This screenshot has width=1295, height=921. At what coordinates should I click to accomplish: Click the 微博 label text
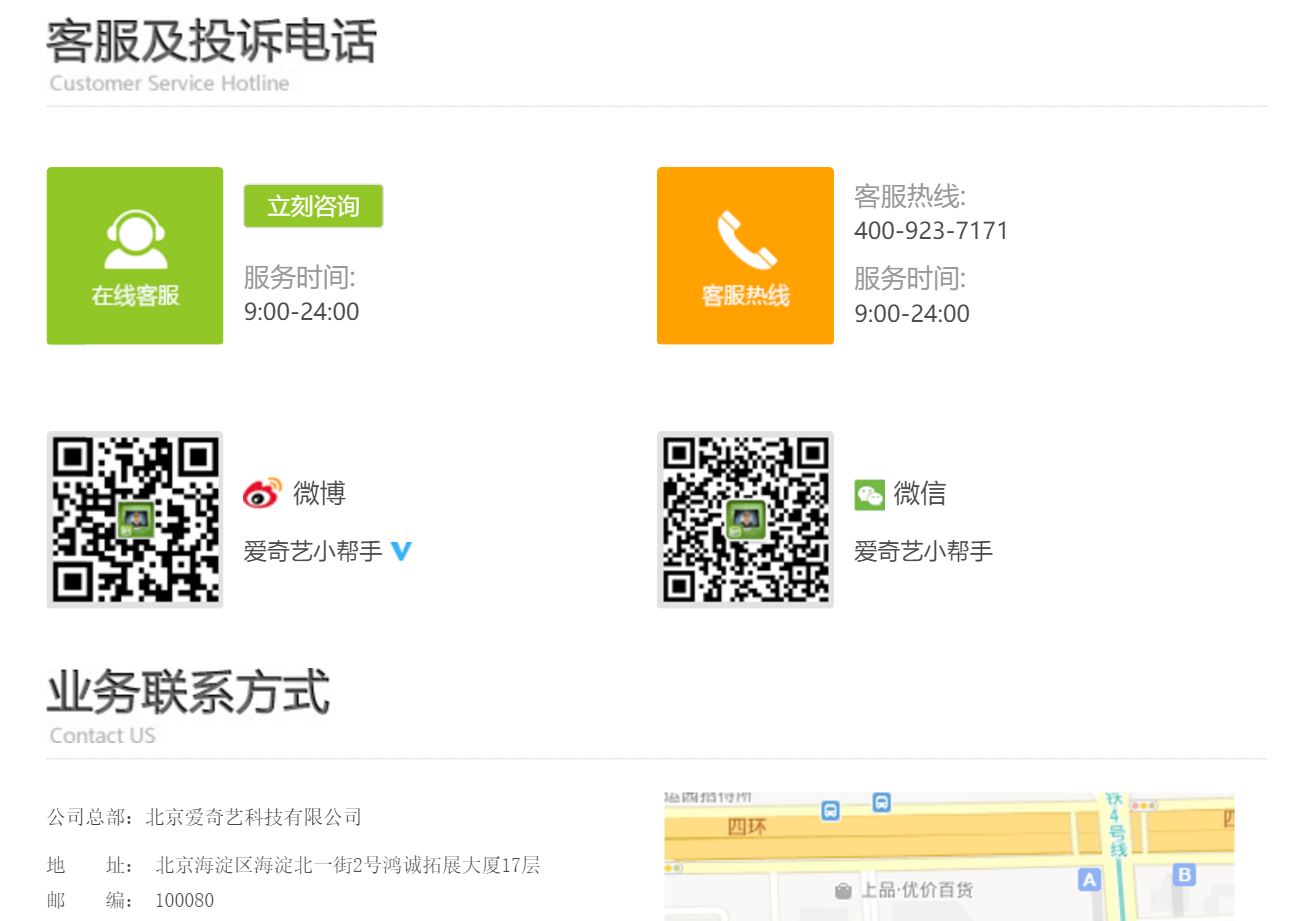pyautogui.click(x=319, y=493)
